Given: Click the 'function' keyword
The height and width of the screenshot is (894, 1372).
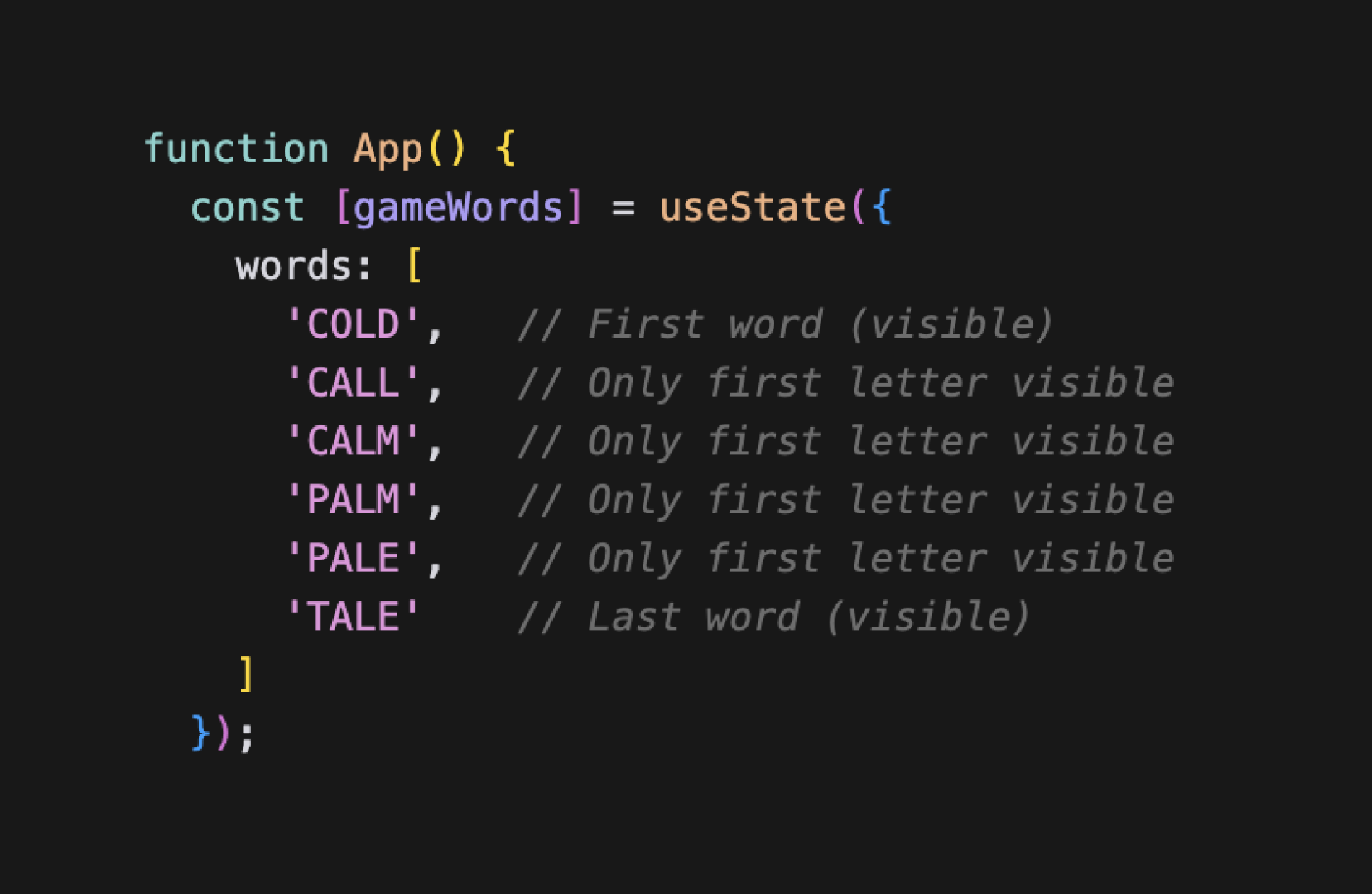Looking at the screenshot, I should pos(236,149).
